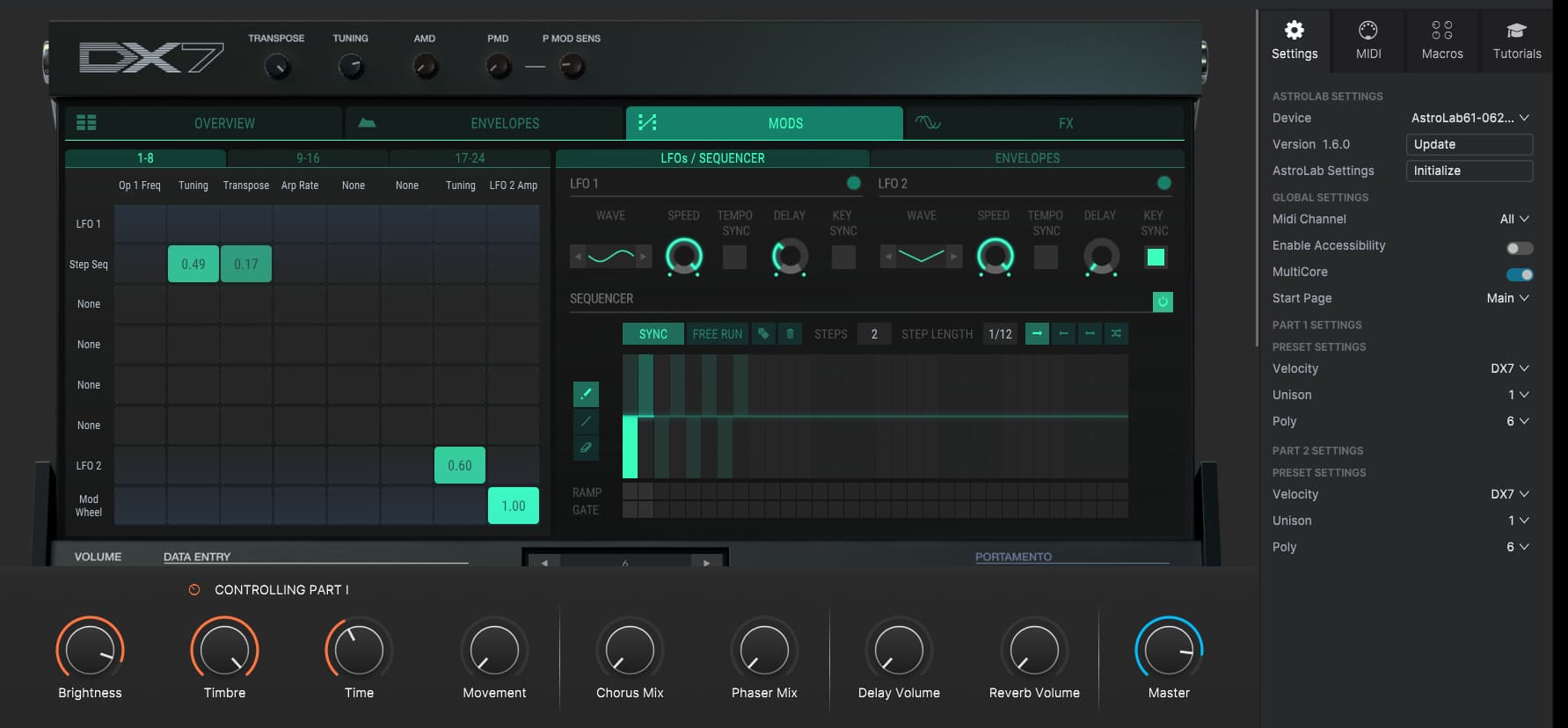This screenshot has width=1568, height=728.
Task: Open the AstroLab Device dropdown
Action: point(1470,118)
